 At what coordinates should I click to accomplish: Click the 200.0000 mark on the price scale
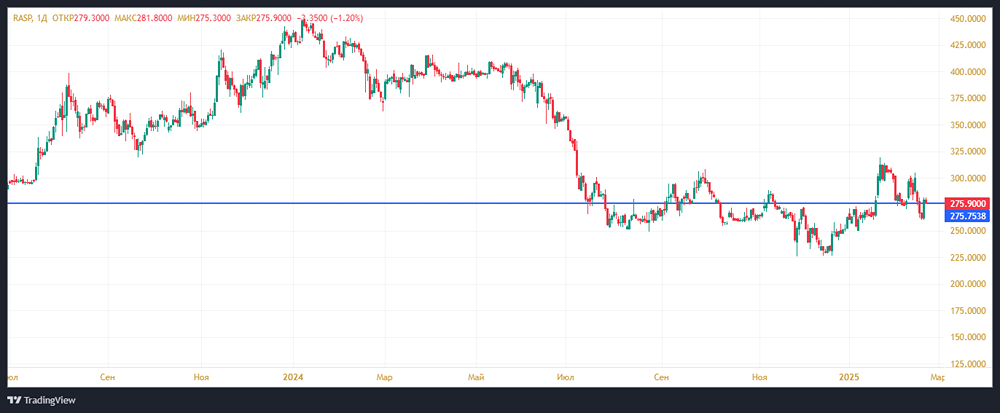970,284
